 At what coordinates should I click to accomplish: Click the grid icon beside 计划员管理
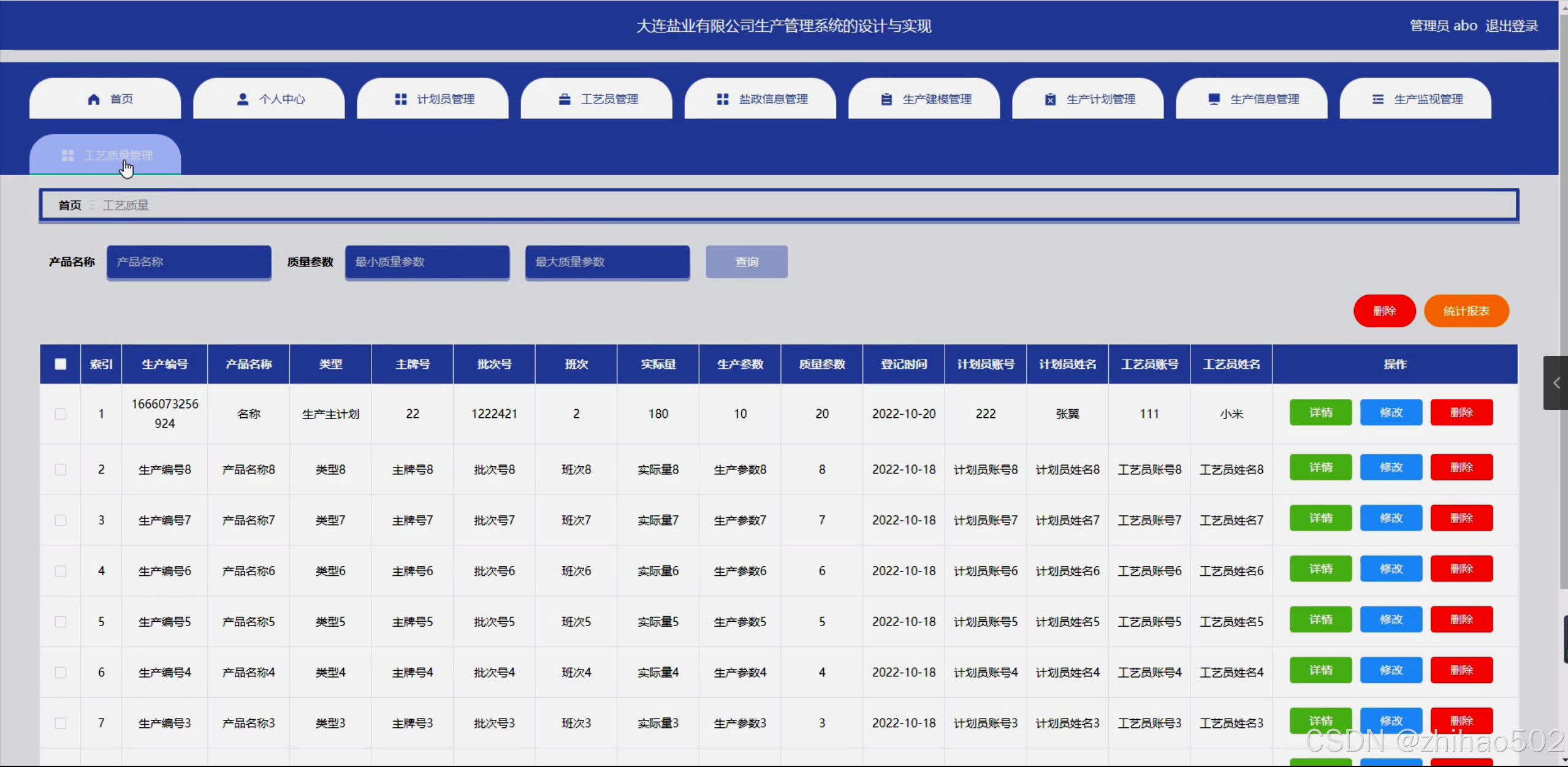click(401, 99)
